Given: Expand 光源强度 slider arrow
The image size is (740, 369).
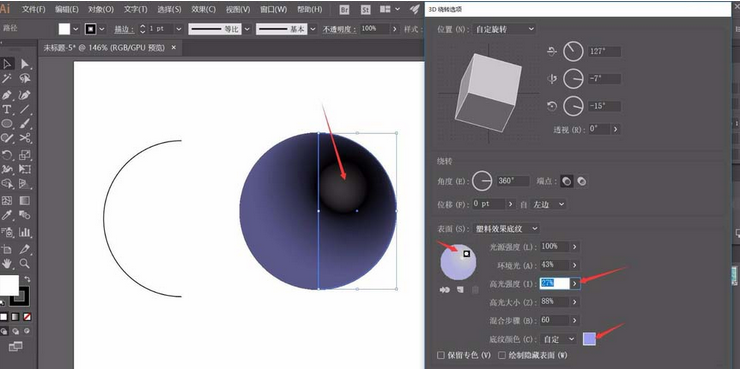Looking at the screenshot, I should click(574, 246).
